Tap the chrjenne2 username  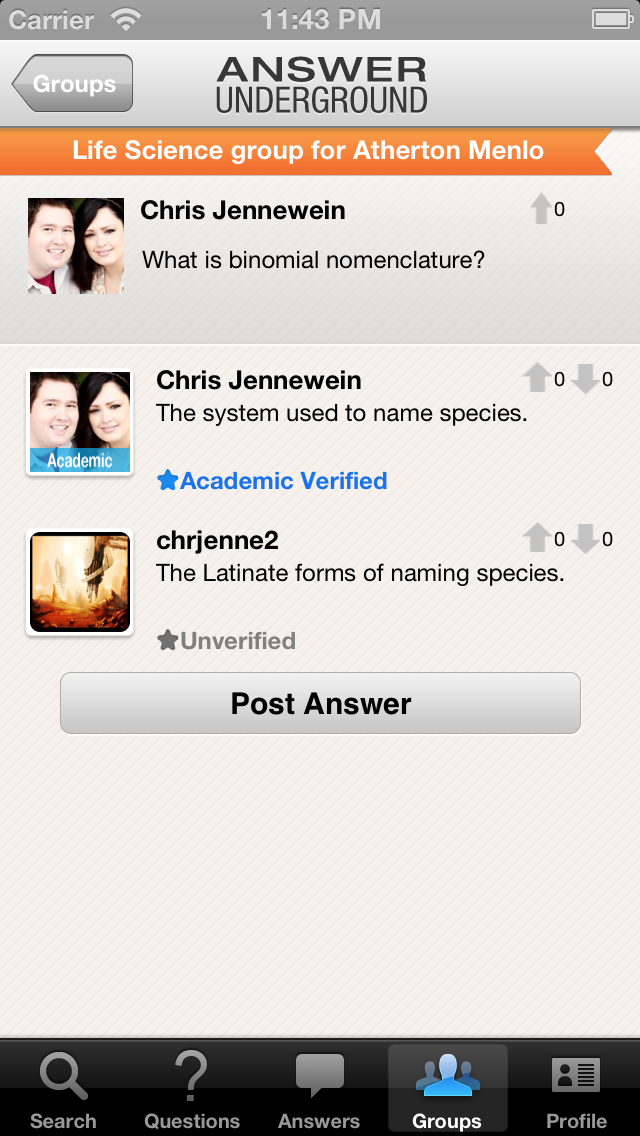(217, 540)
